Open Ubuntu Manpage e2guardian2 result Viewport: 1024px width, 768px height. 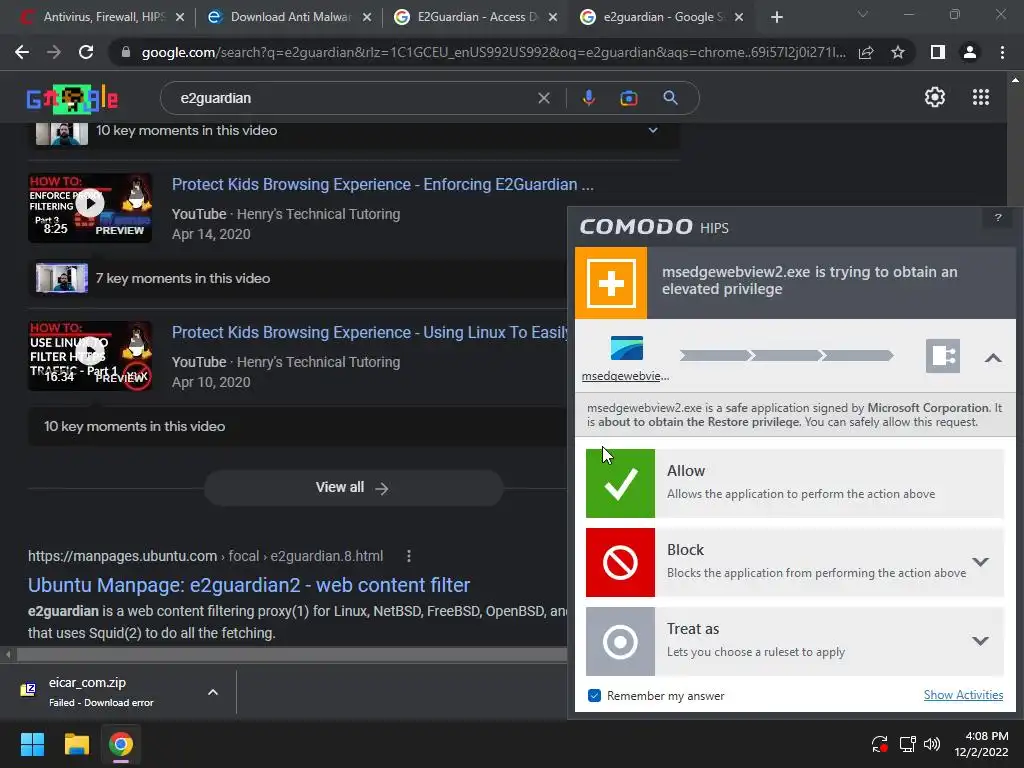(249, 584)
